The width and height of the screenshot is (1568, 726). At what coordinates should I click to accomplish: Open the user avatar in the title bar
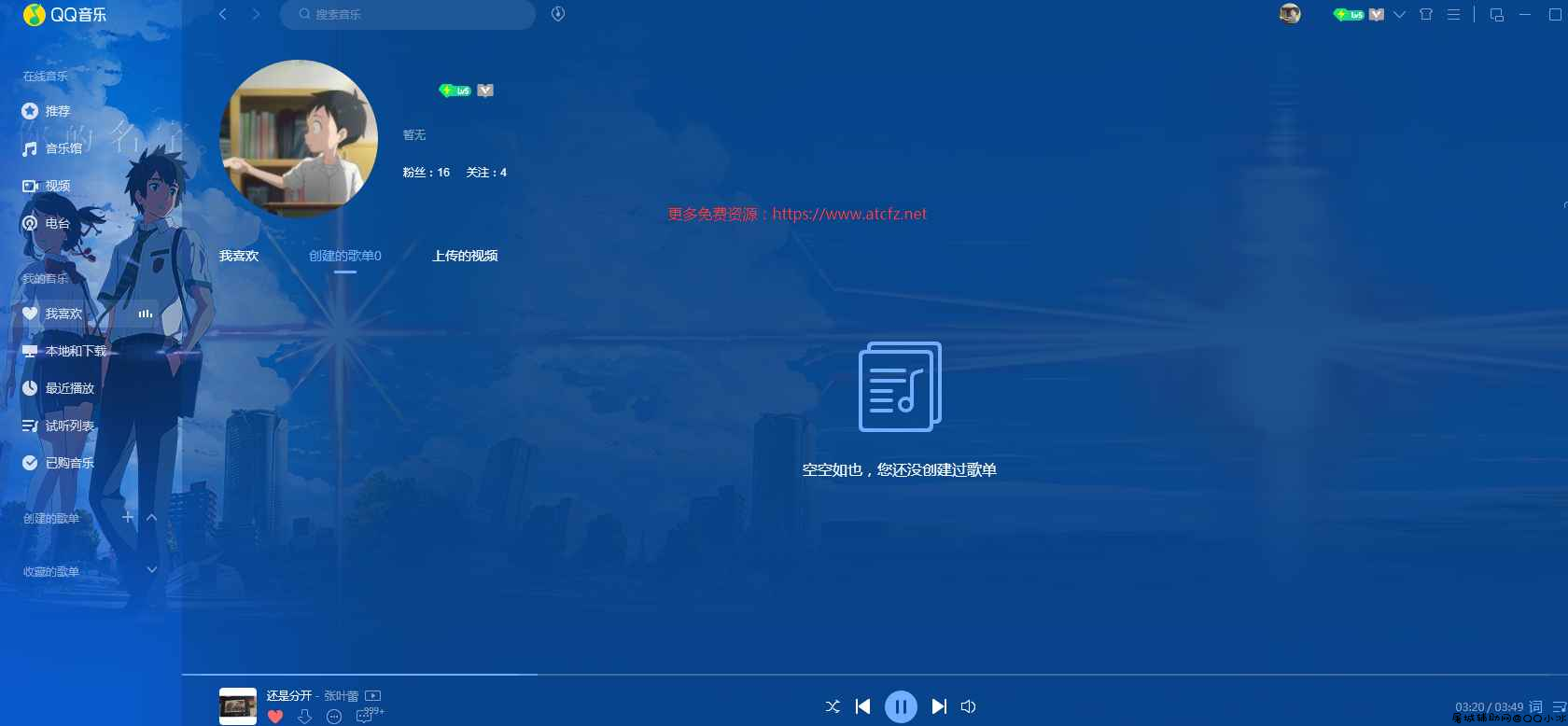1290,14
